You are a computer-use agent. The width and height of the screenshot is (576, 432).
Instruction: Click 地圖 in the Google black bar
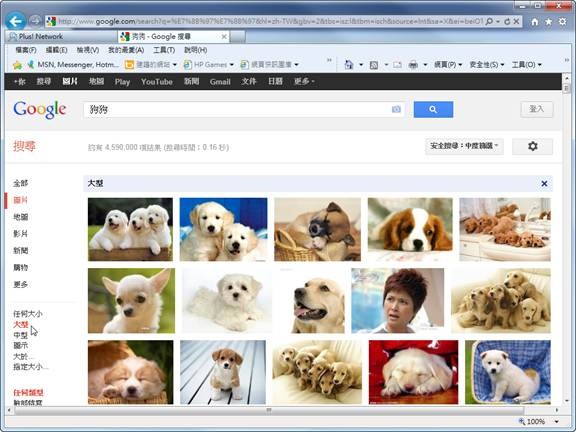96,82
